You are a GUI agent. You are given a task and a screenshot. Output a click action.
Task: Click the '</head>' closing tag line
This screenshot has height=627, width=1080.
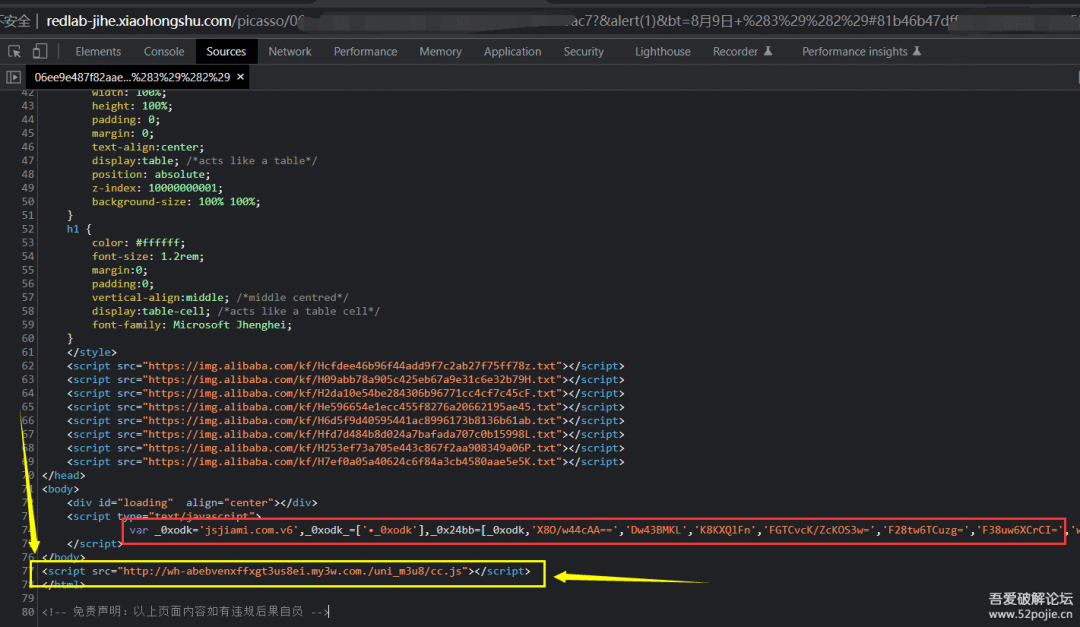pos(63,475)
